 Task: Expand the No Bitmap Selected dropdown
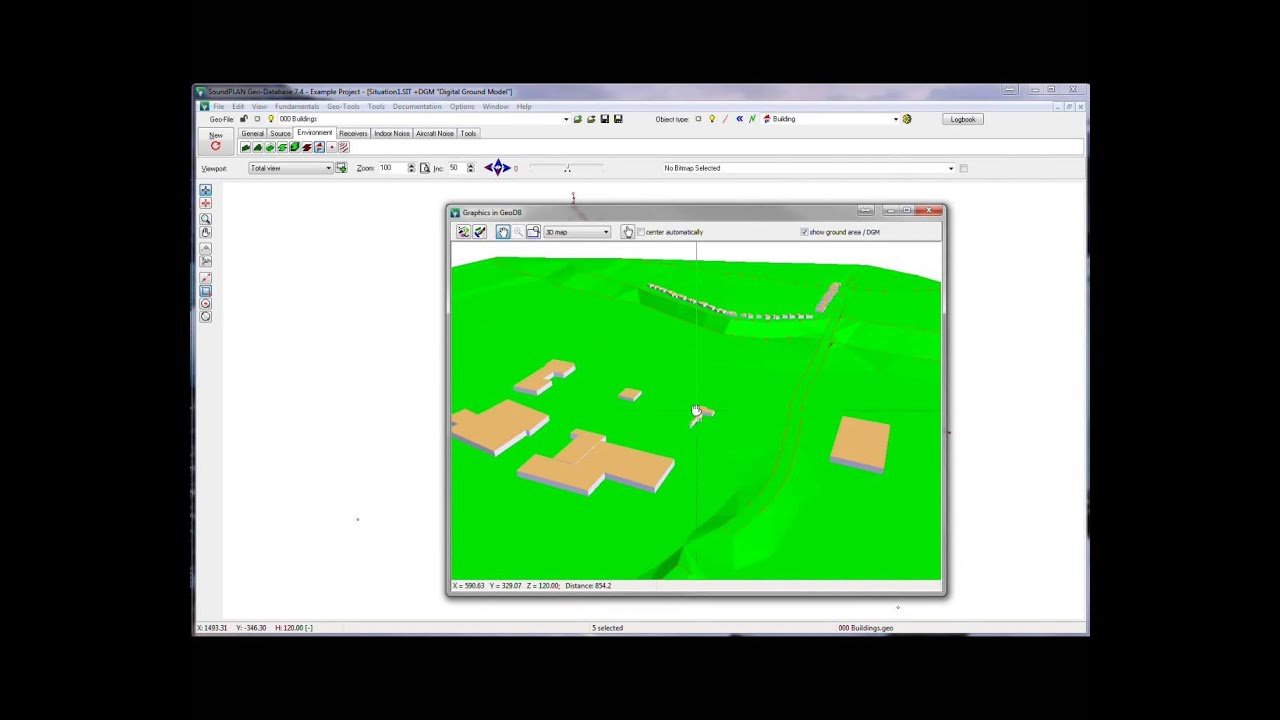951,168
